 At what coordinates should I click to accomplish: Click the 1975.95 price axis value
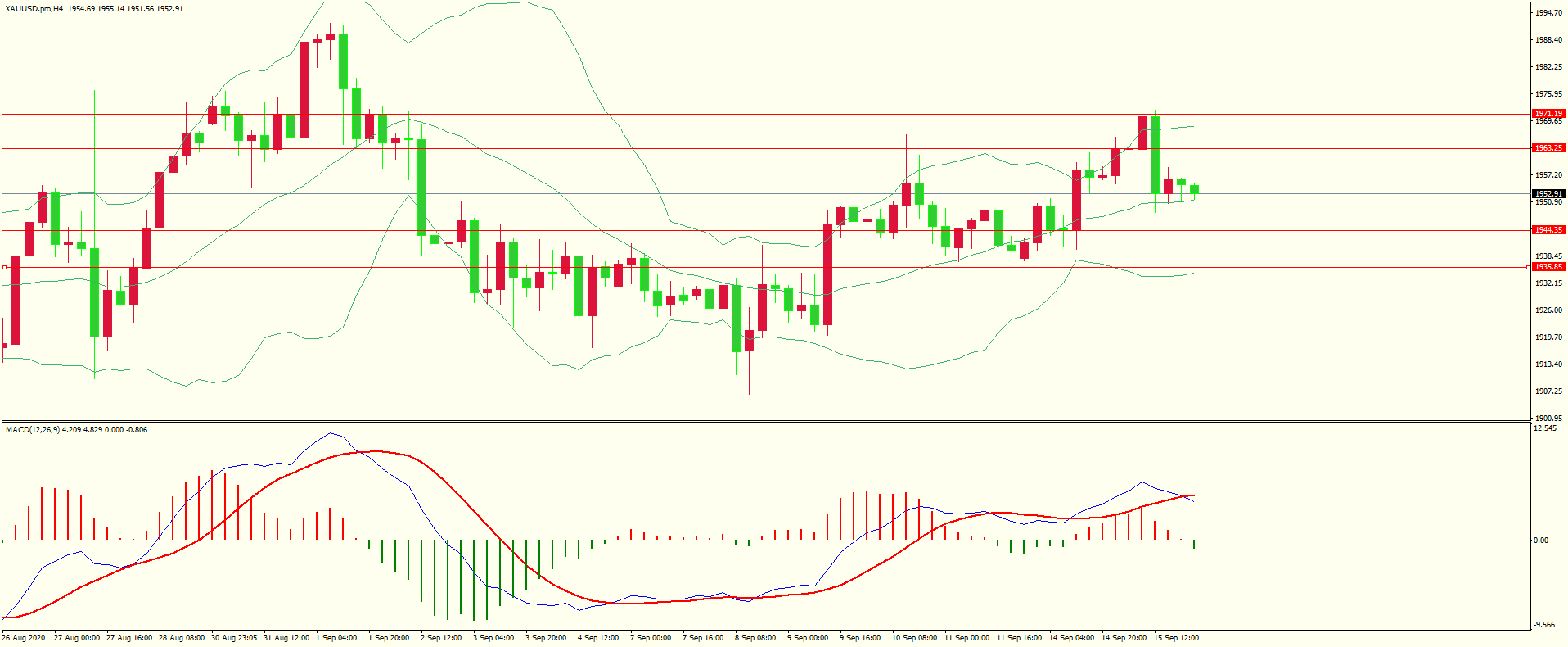click(1549, 94)
